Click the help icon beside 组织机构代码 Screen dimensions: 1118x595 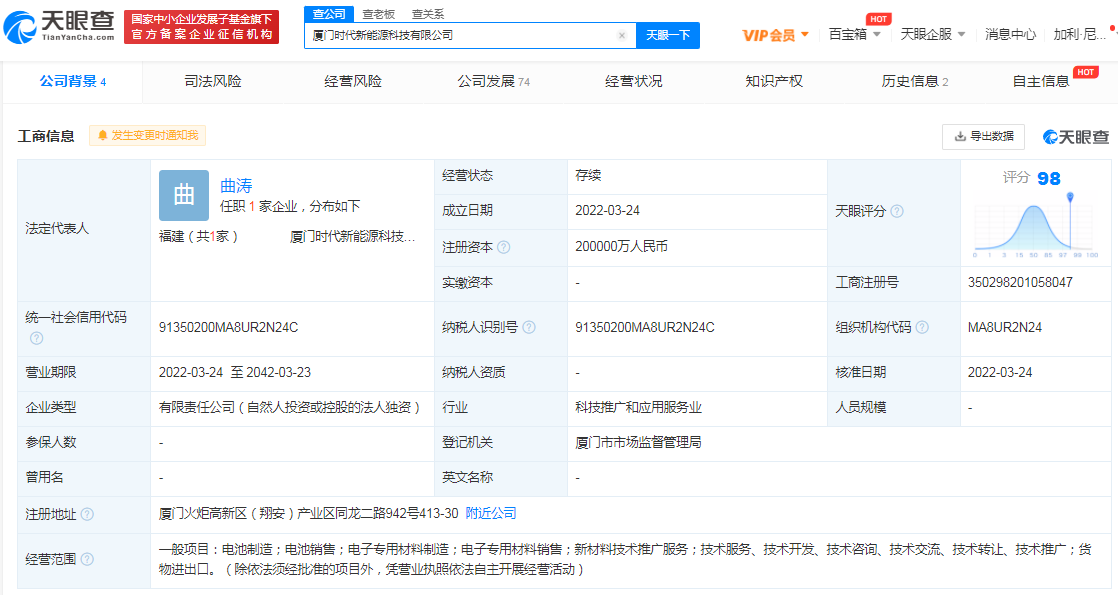(x=922, y=327)
